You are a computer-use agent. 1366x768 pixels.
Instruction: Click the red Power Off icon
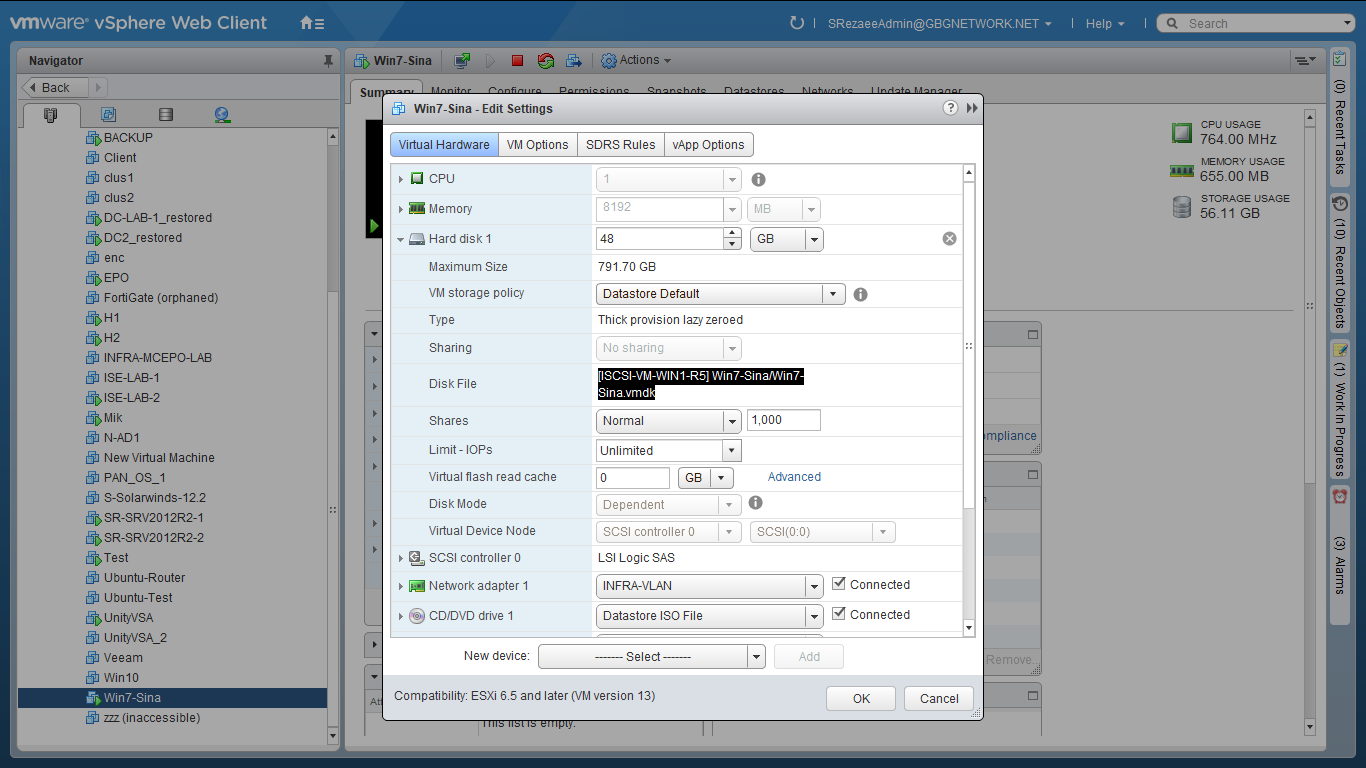[517, 61]
